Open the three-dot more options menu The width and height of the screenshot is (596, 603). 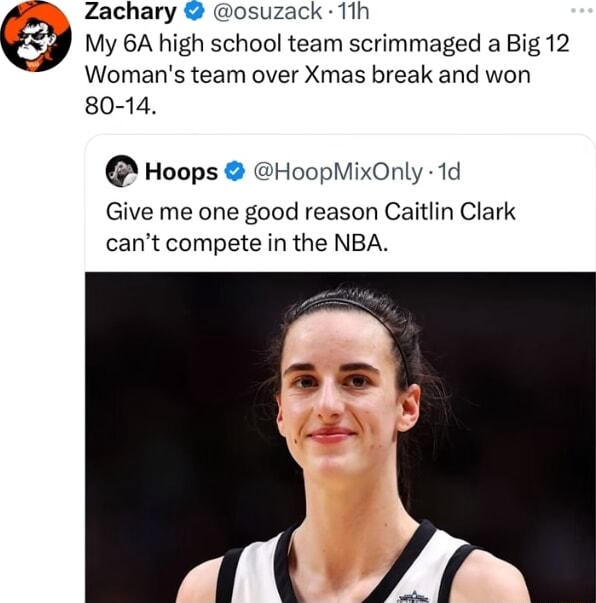(x=581, y=11)
